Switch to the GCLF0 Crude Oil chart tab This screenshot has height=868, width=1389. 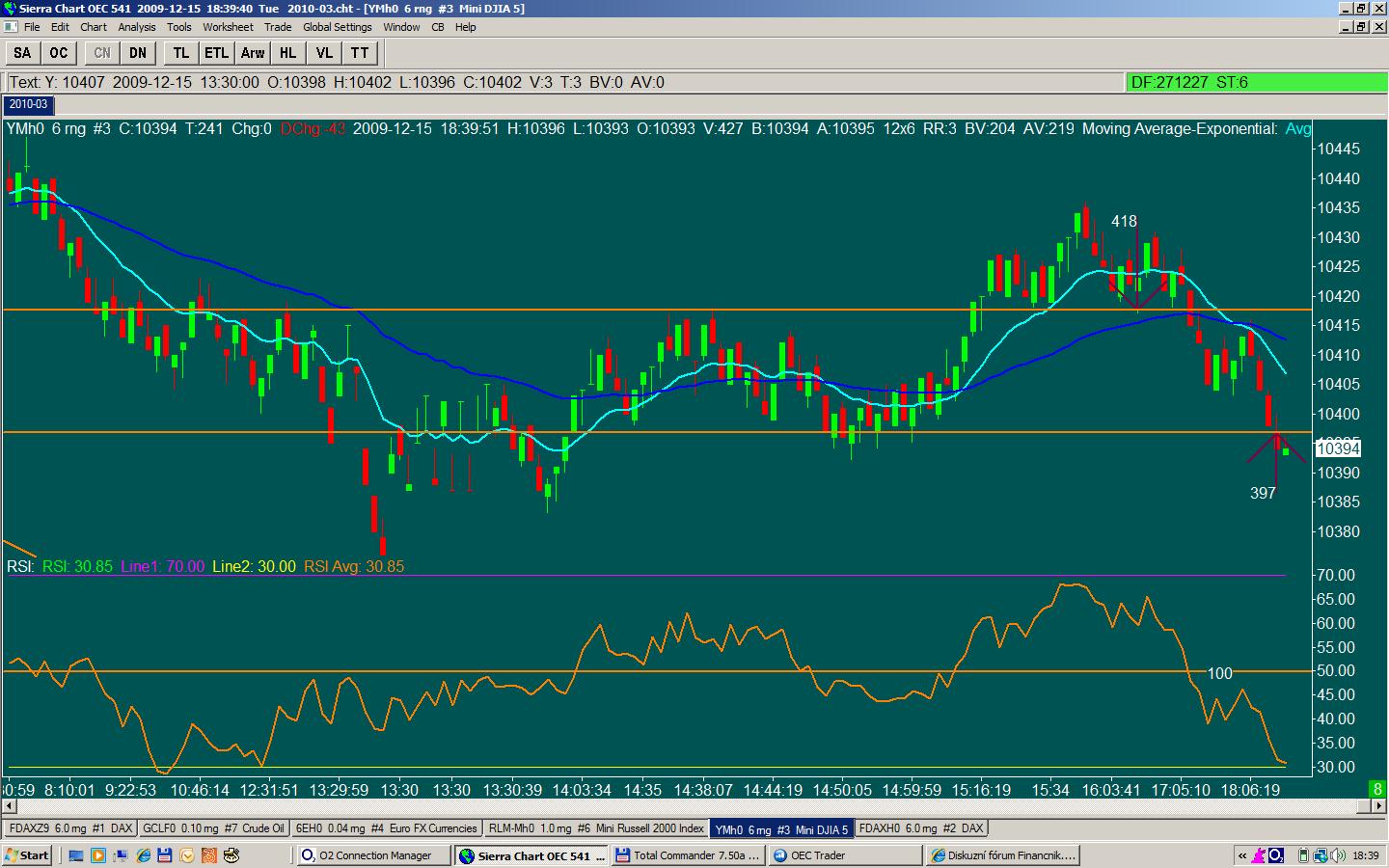coord(213,828)
